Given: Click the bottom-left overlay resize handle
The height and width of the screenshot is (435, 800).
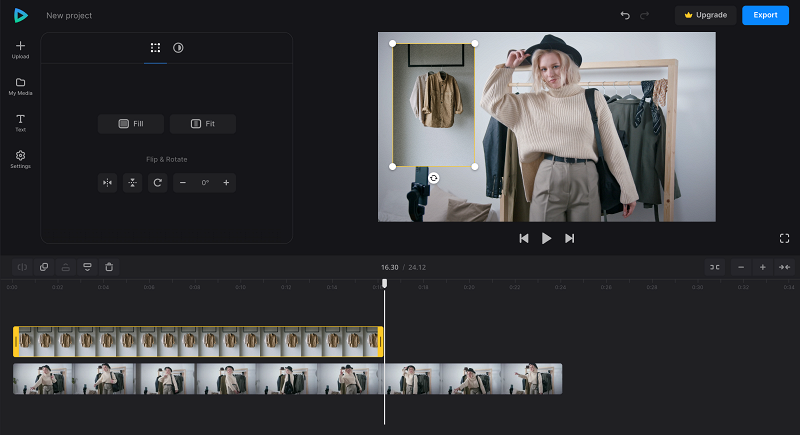Looking at the screenshot, I should coord(392,167).
